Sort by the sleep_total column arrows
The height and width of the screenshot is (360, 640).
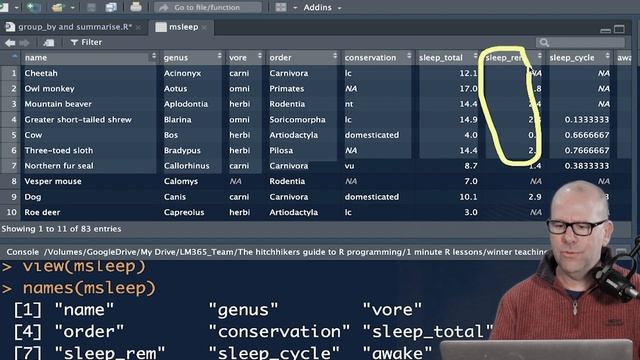[x=475, y=56]
